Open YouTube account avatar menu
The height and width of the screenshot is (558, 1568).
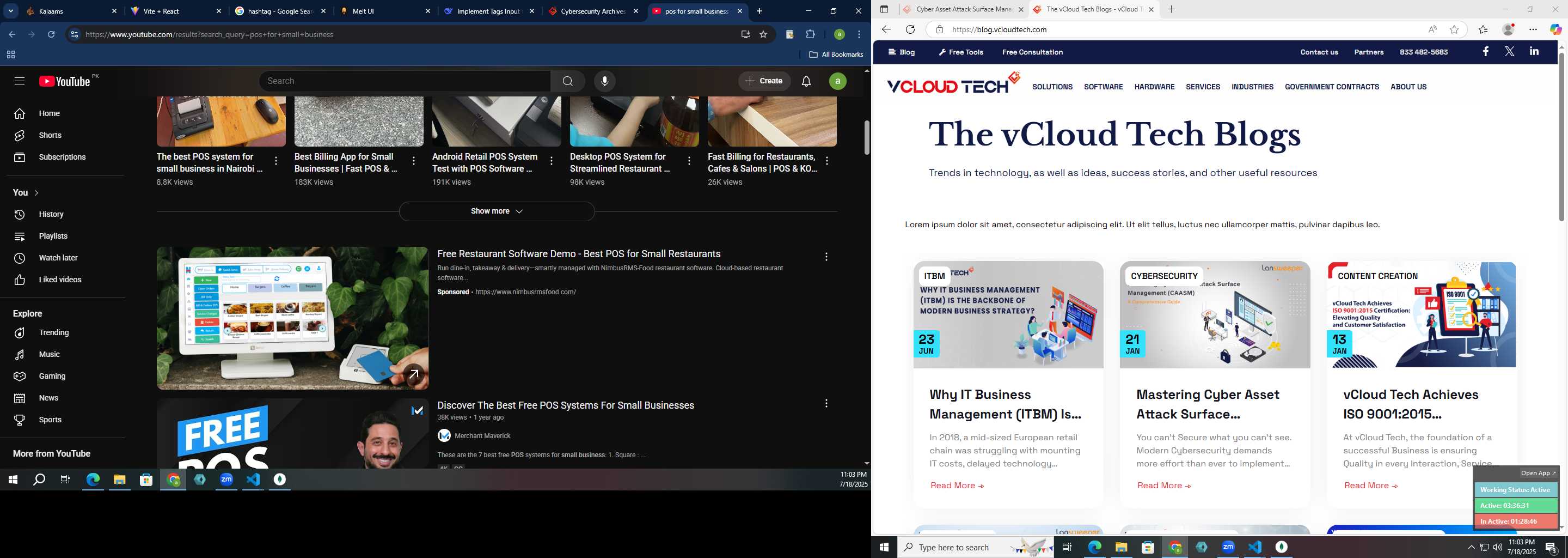(837, 81)
